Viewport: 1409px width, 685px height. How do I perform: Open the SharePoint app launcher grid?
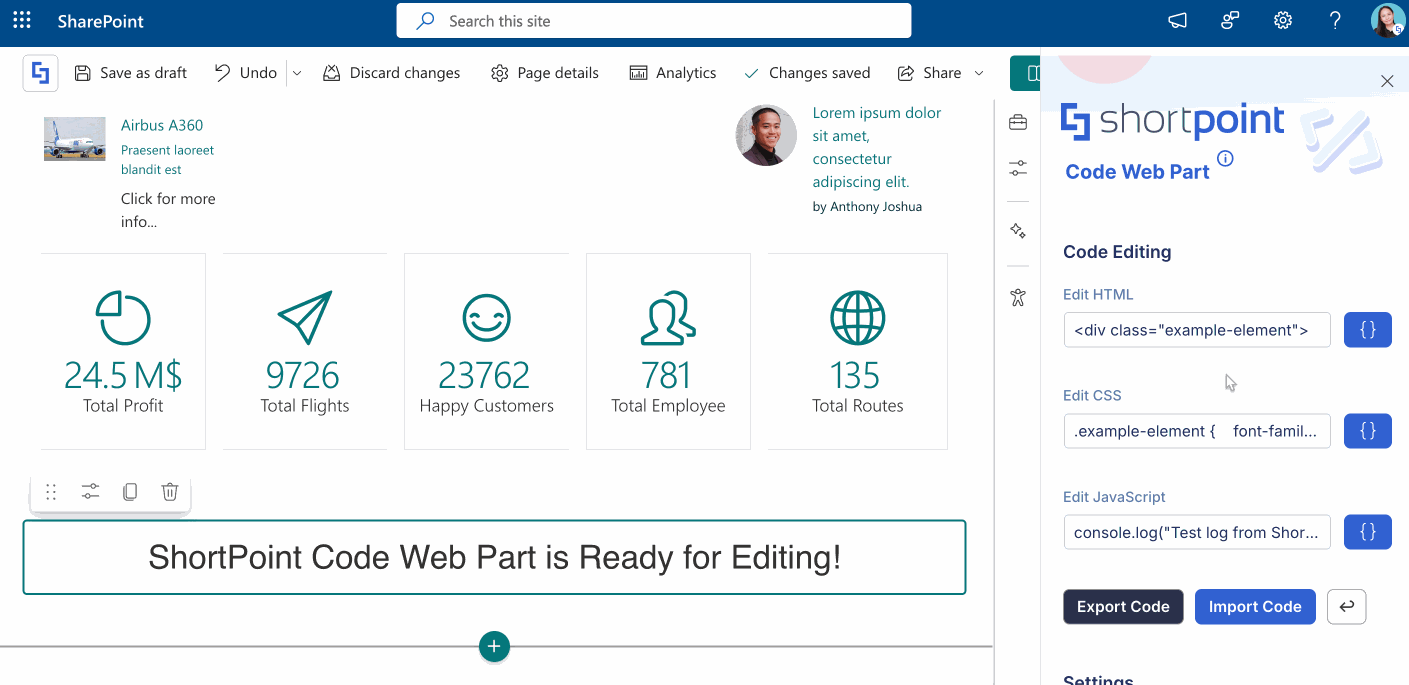click(x=22, y=20)
